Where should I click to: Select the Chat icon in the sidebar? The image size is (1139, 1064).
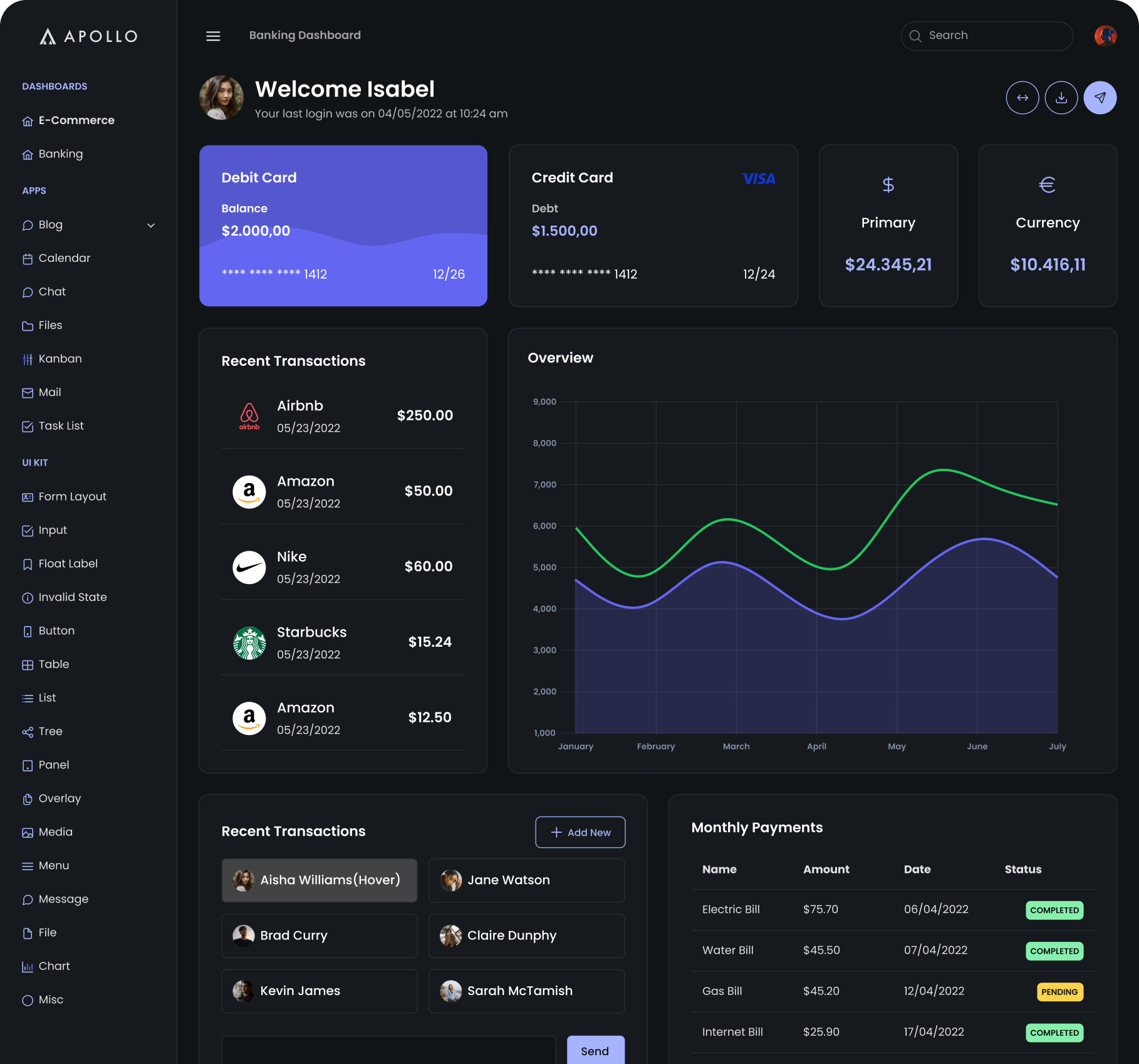tap(28, 291)
